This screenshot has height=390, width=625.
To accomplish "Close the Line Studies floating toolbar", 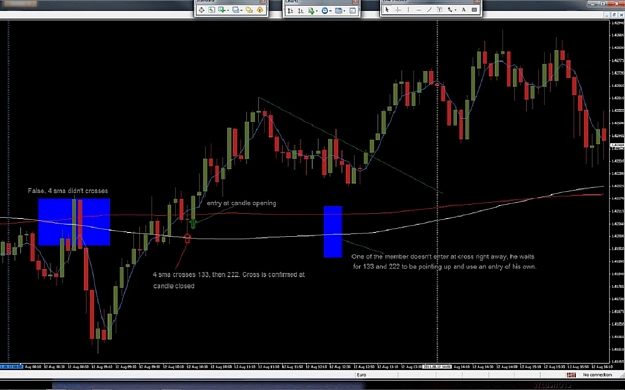I will click(x=476, y=2).
